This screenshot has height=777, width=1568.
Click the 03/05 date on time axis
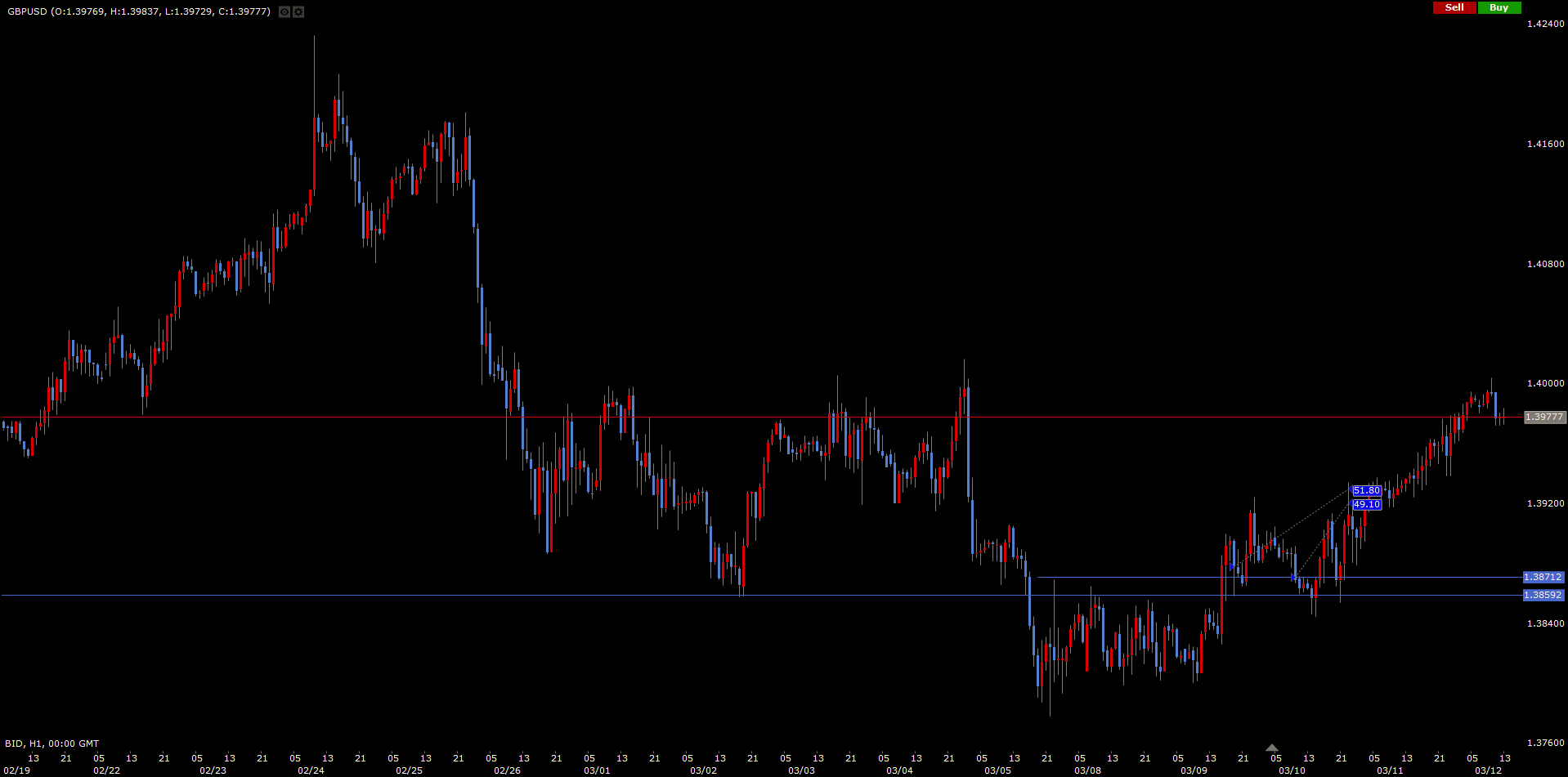pyautogui.click(x=997, y=770)
